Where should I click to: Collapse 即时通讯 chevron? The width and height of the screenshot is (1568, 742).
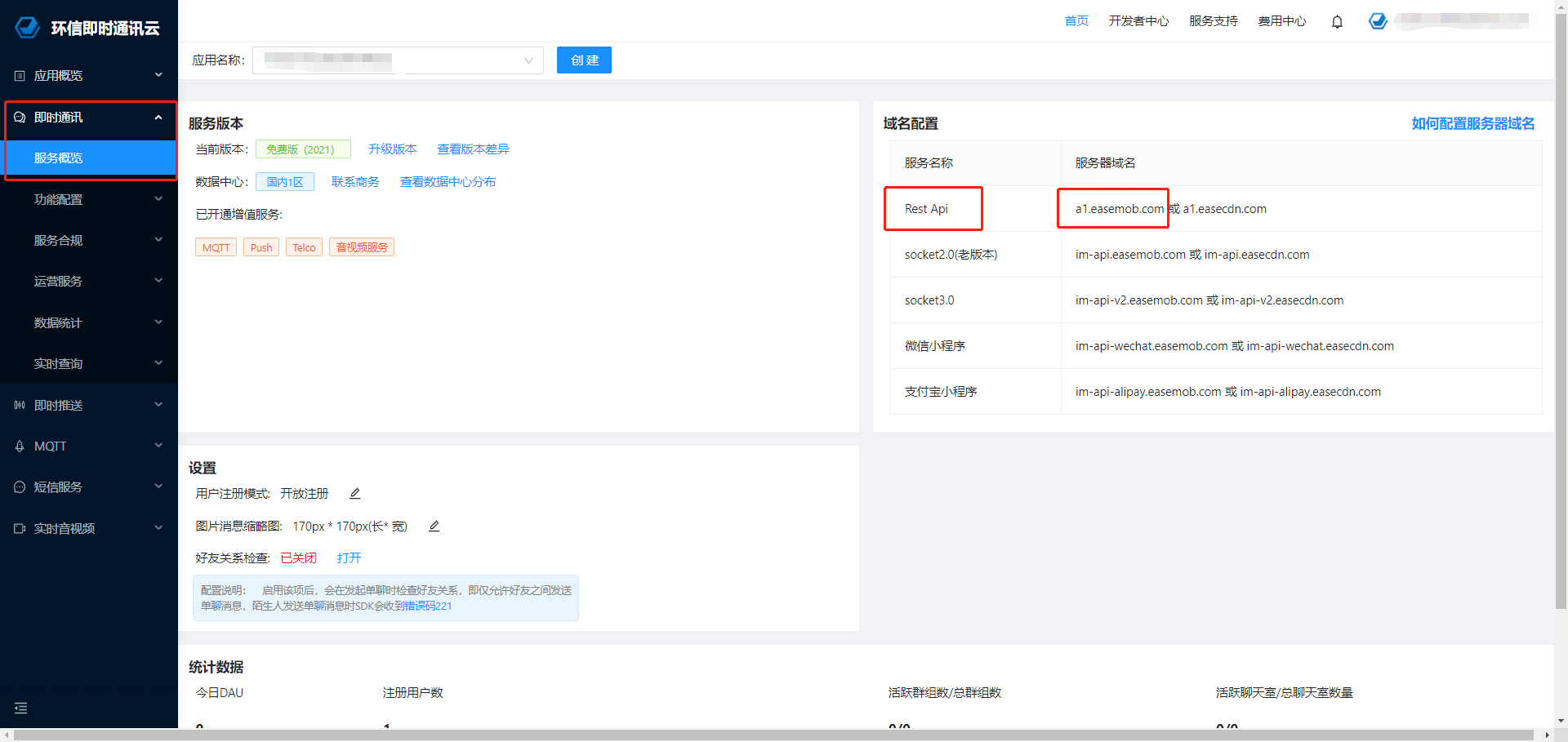(158, 118)
